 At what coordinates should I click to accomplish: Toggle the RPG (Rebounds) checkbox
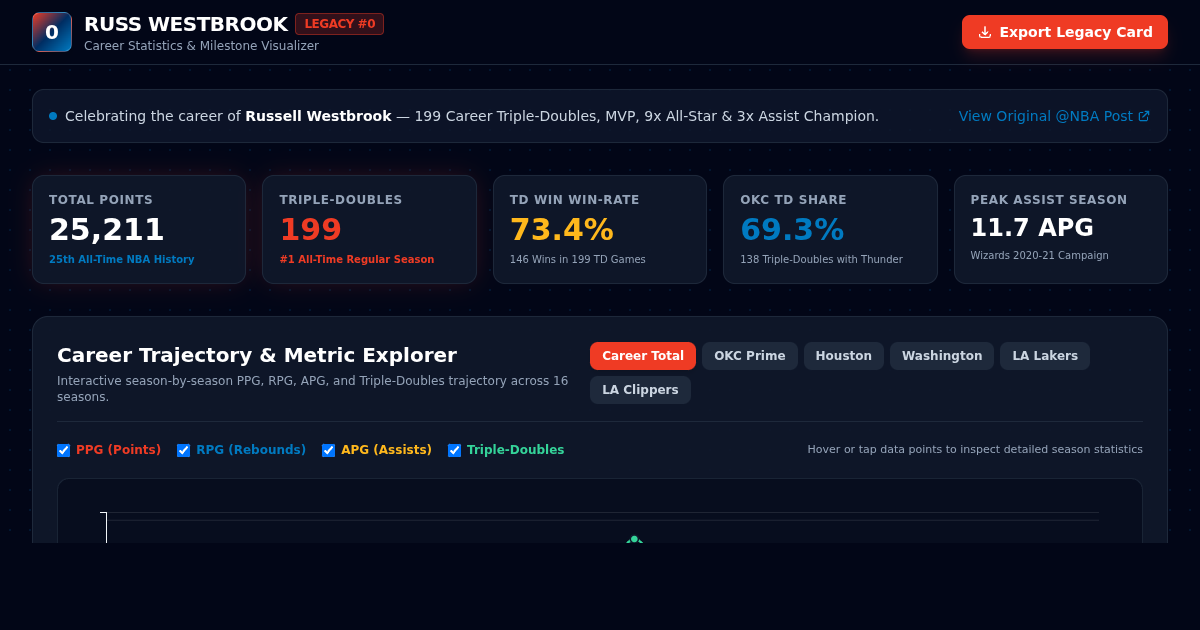tap(184, 450)
